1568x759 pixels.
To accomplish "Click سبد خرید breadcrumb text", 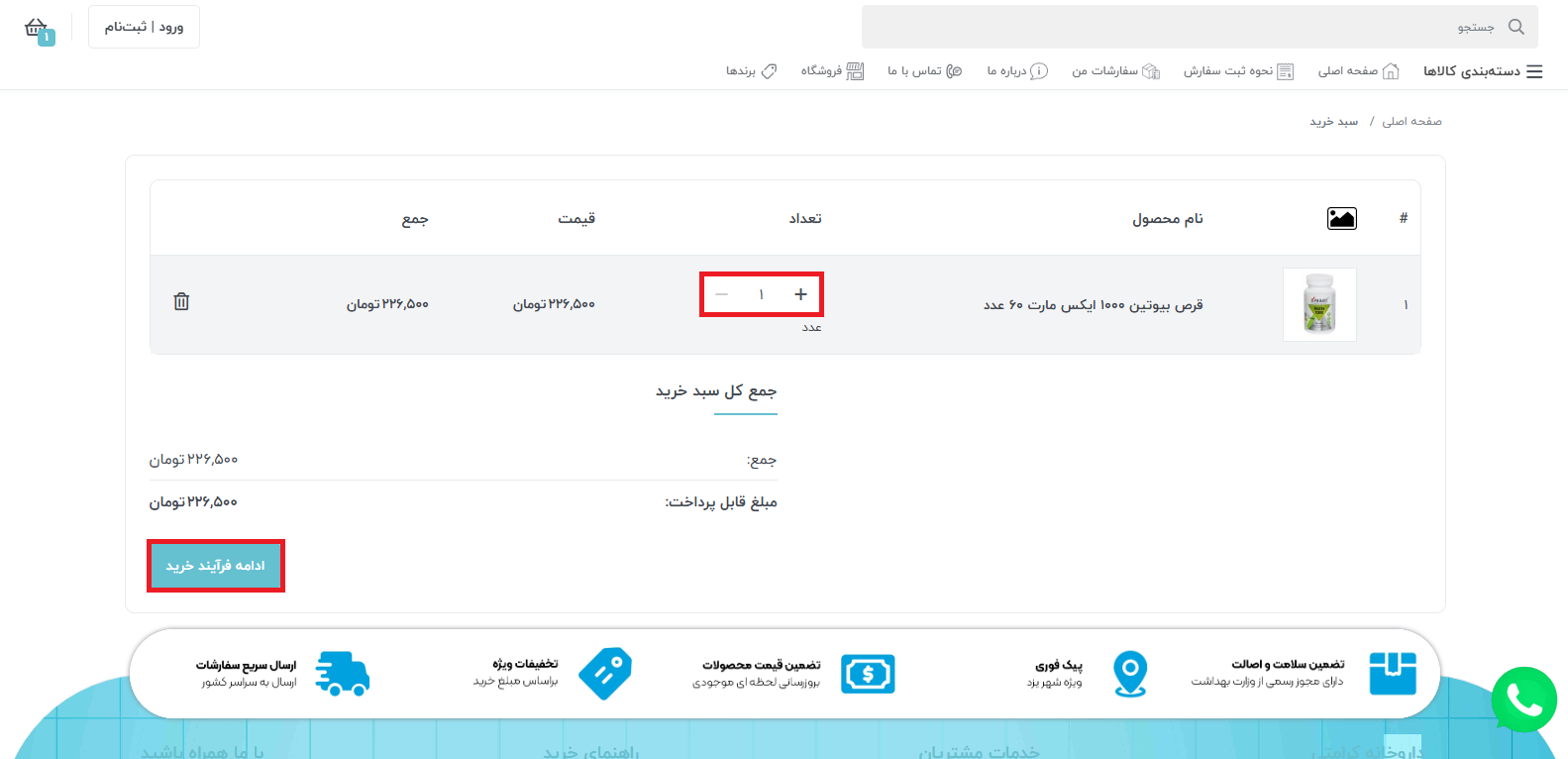I will click(x=1334, y=121).
